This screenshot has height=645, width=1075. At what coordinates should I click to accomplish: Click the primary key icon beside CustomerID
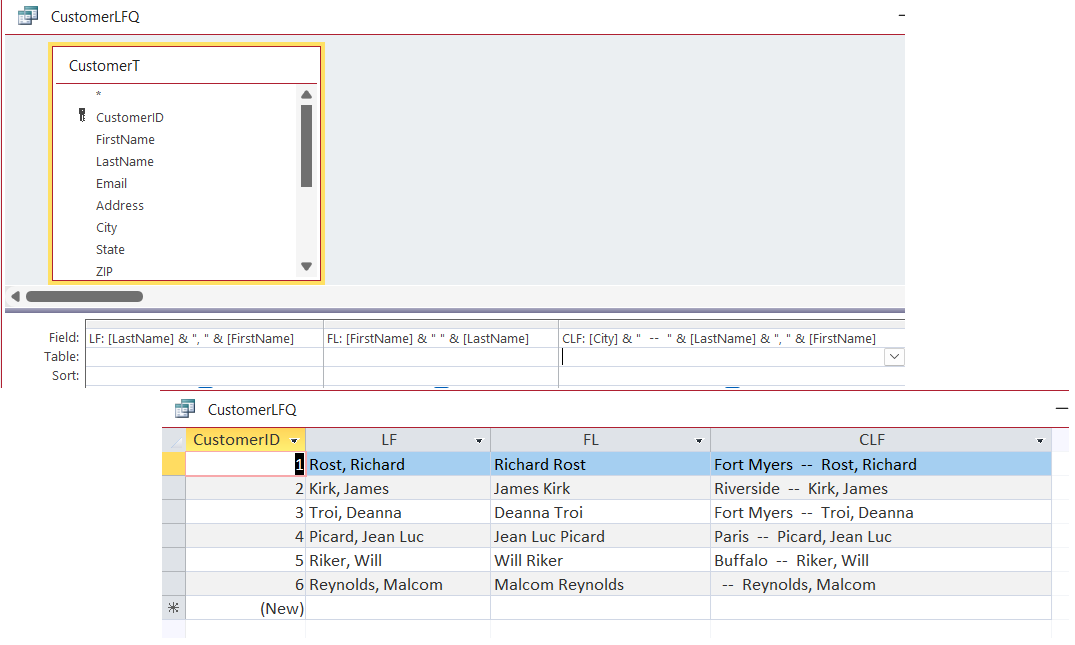(x=81, y=116)
